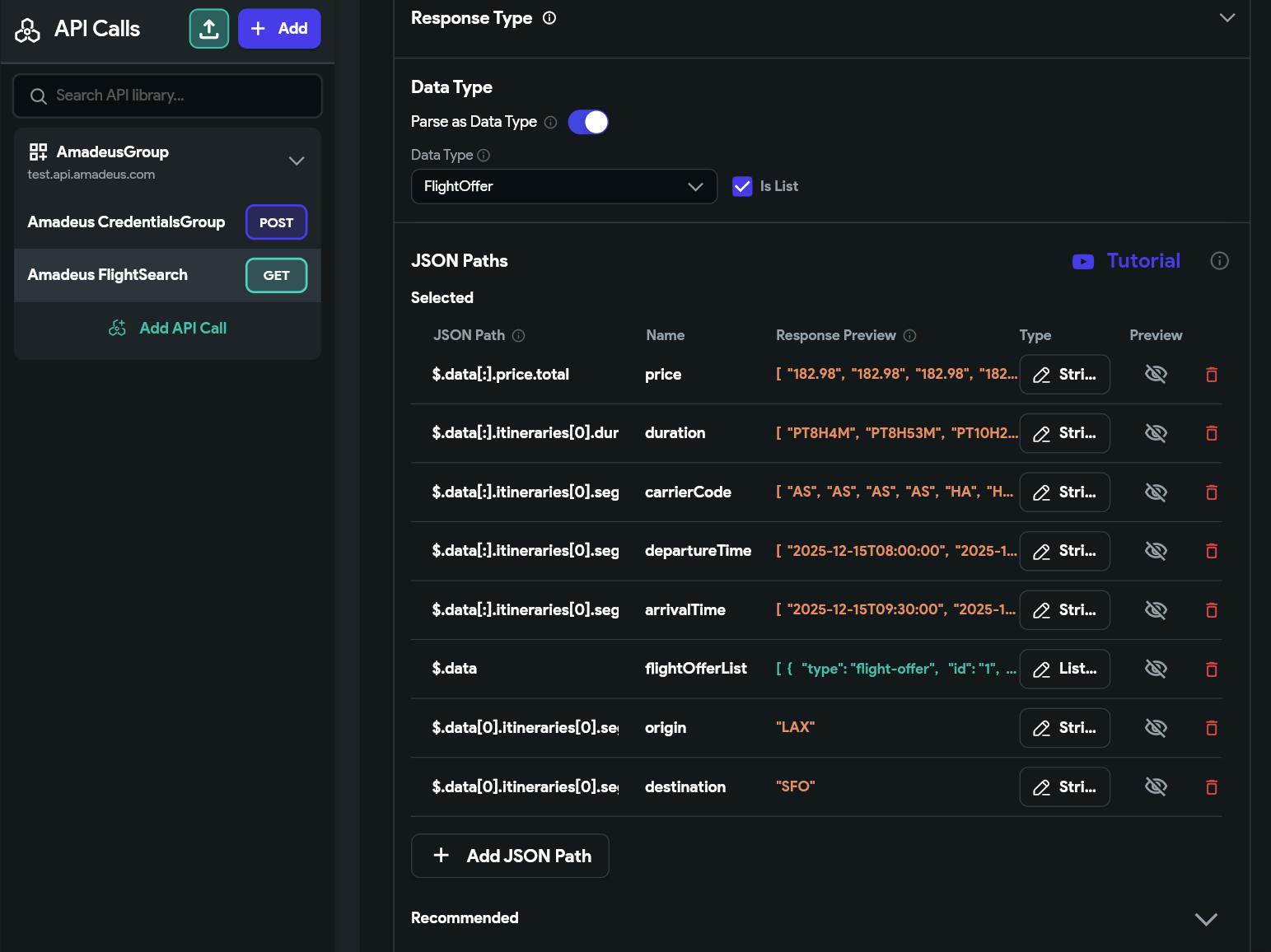Delete the flightOfferList JSON path
The image size is (1271, 952).
point(1211,670)
